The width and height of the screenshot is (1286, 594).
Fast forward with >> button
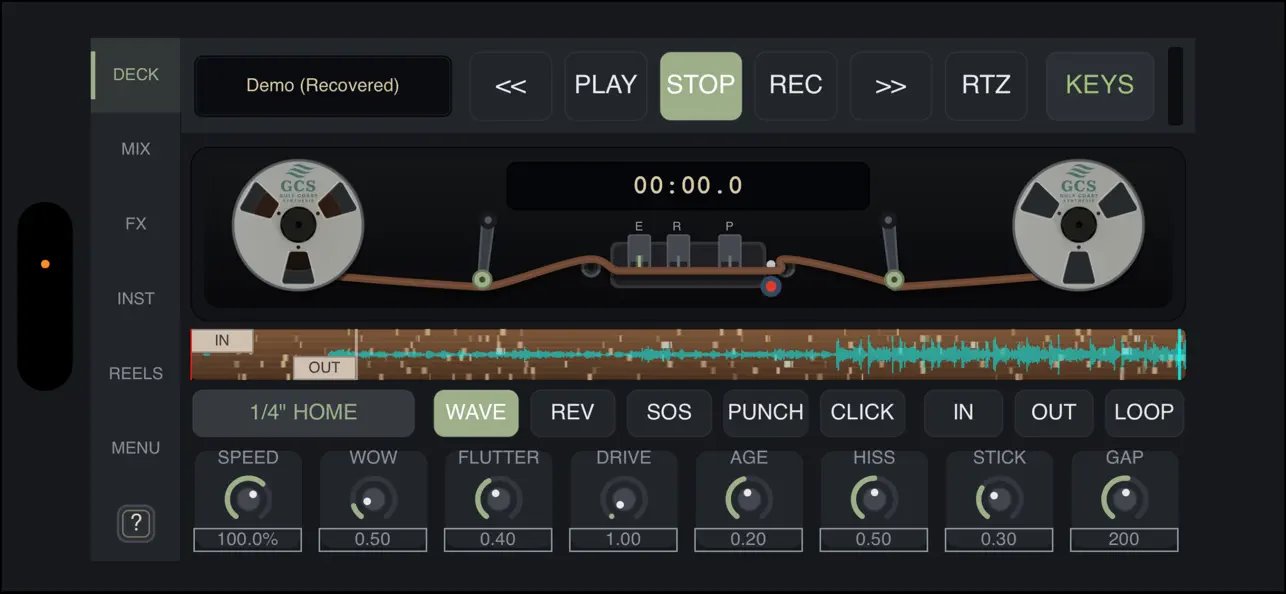pyautogui.click(x=891, y=86)
